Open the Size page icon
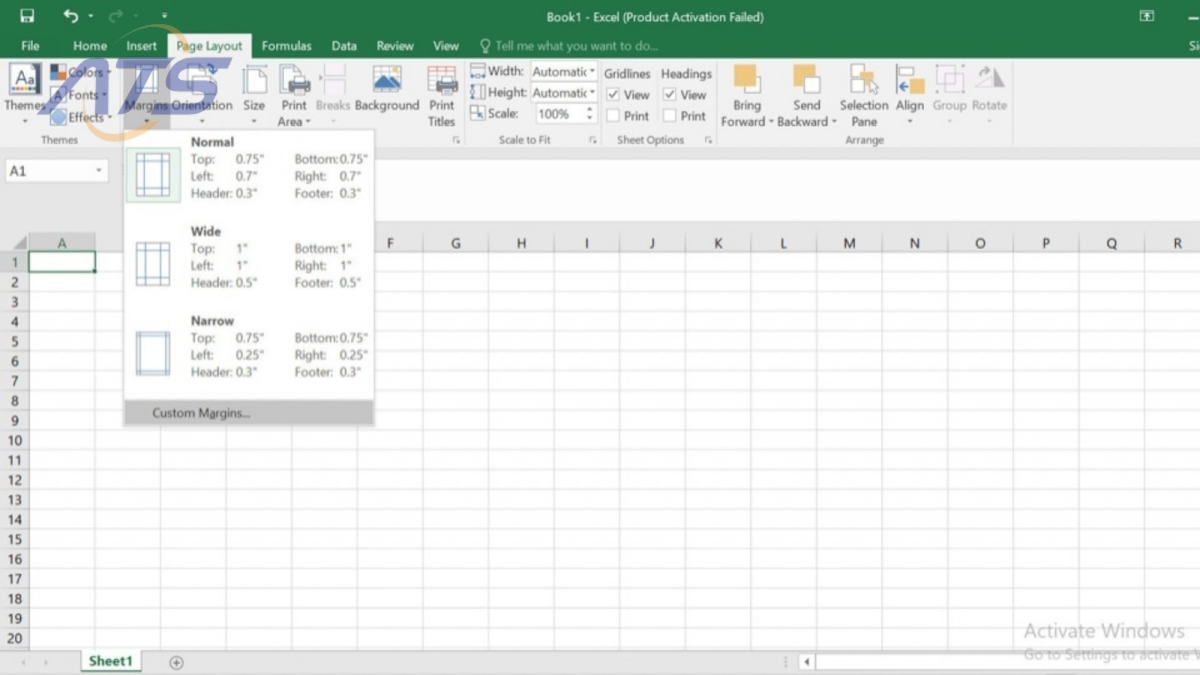The height and width of the screenshot is (675, 1200). click(x=255, y=80)
